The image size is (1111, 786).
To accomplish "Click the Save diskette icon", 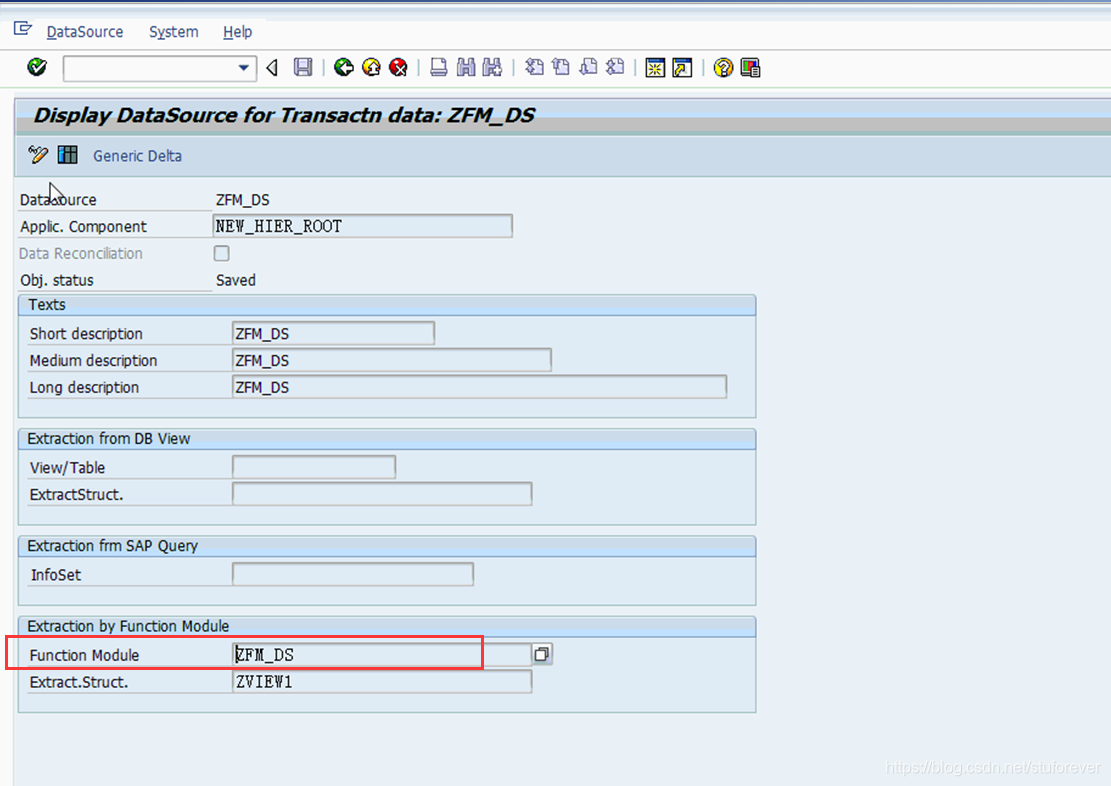I will coord(303,67).
